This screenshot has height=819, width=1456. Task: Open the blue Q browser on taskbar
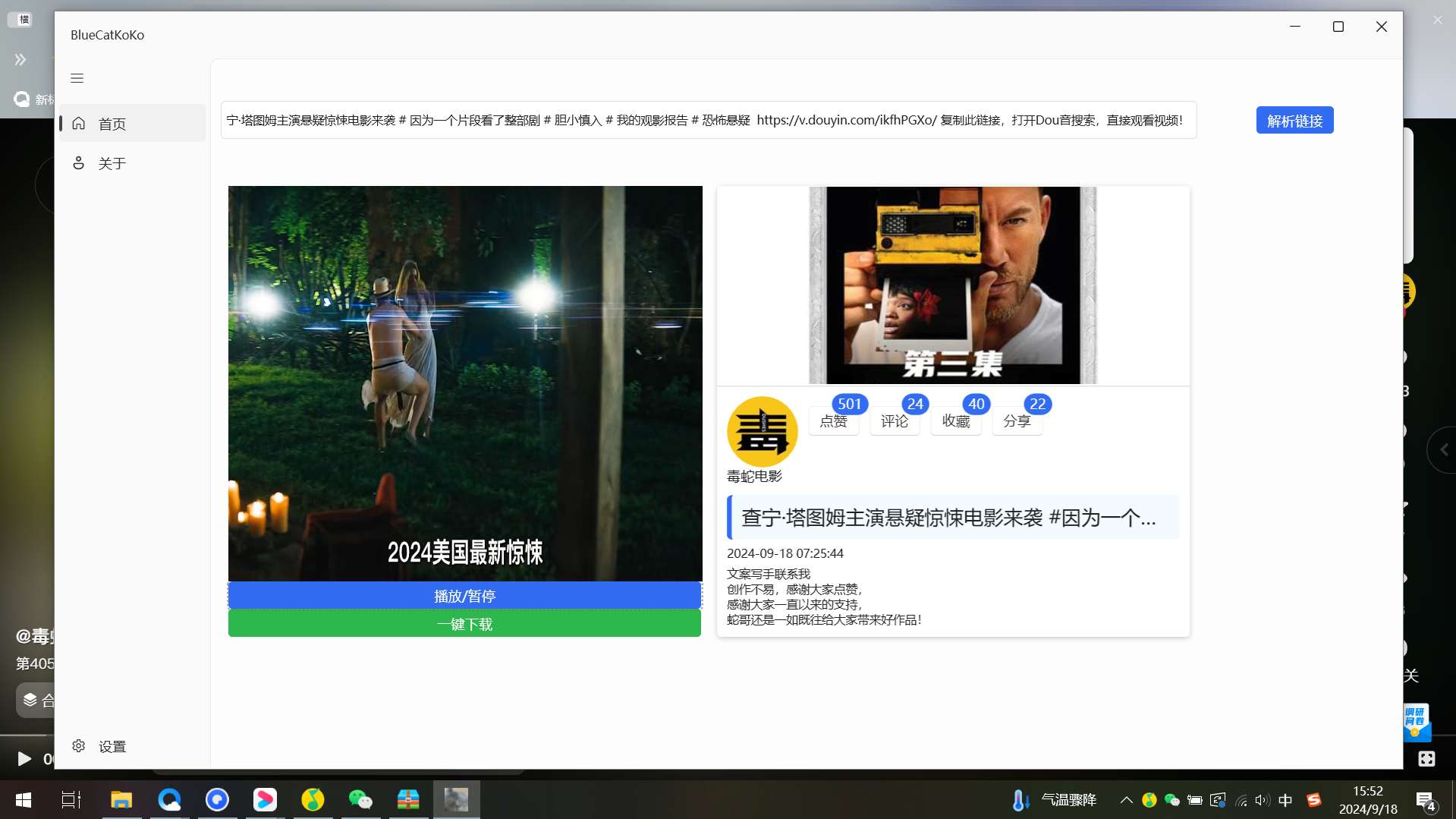point(169,800)
